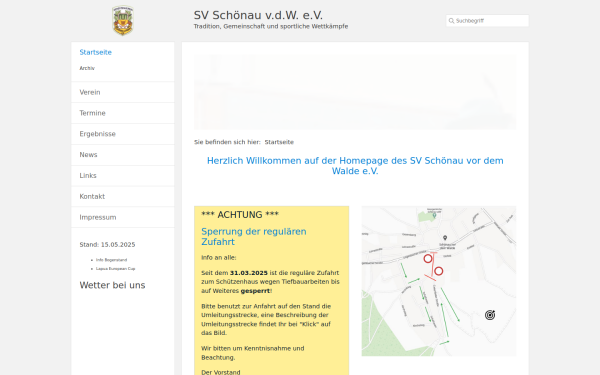Open the Info Bogenstand link

tap(111, 260)
